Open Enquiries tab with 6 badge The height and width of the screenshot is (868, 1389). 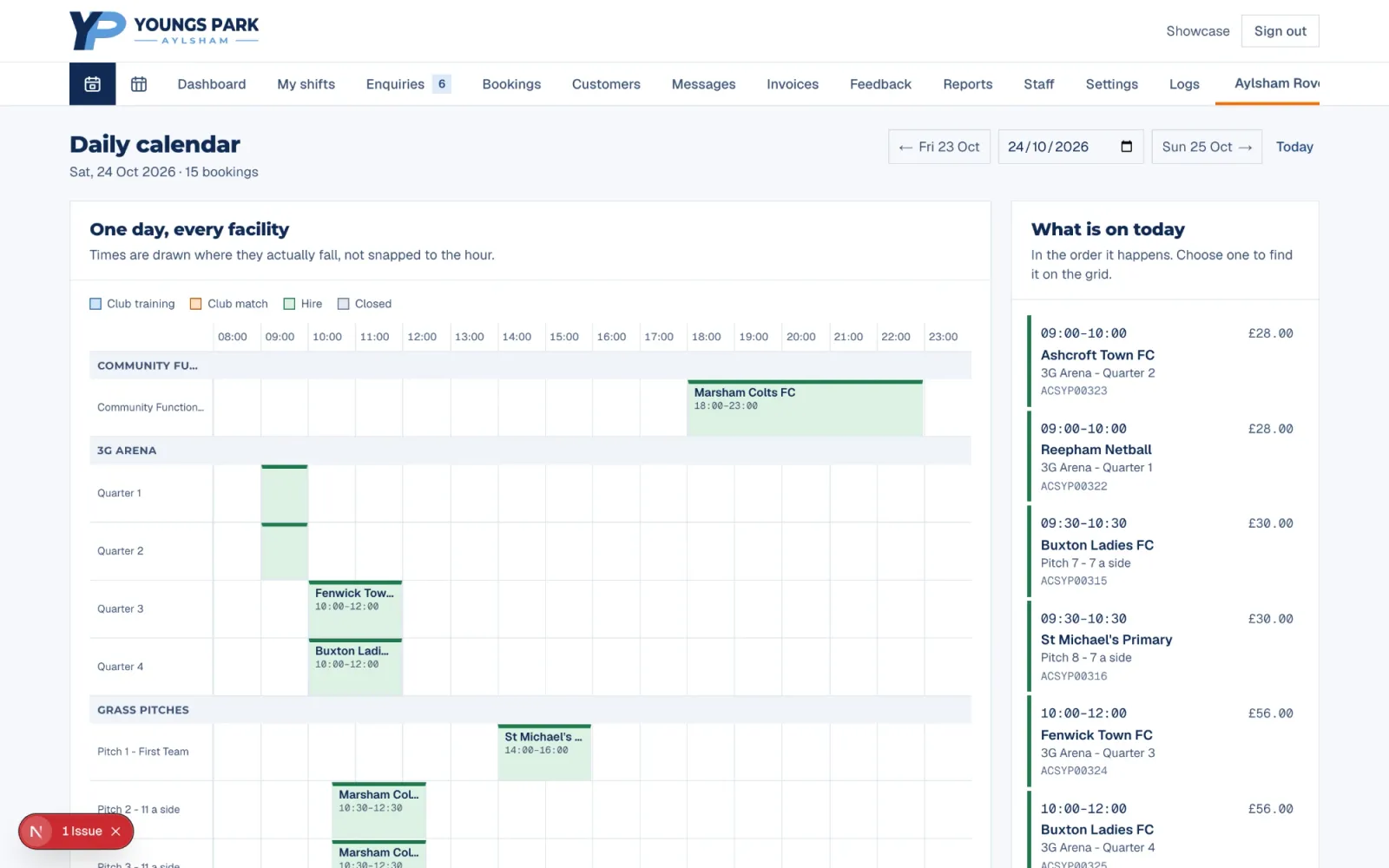pyautogui.click(x=408, y=84)
